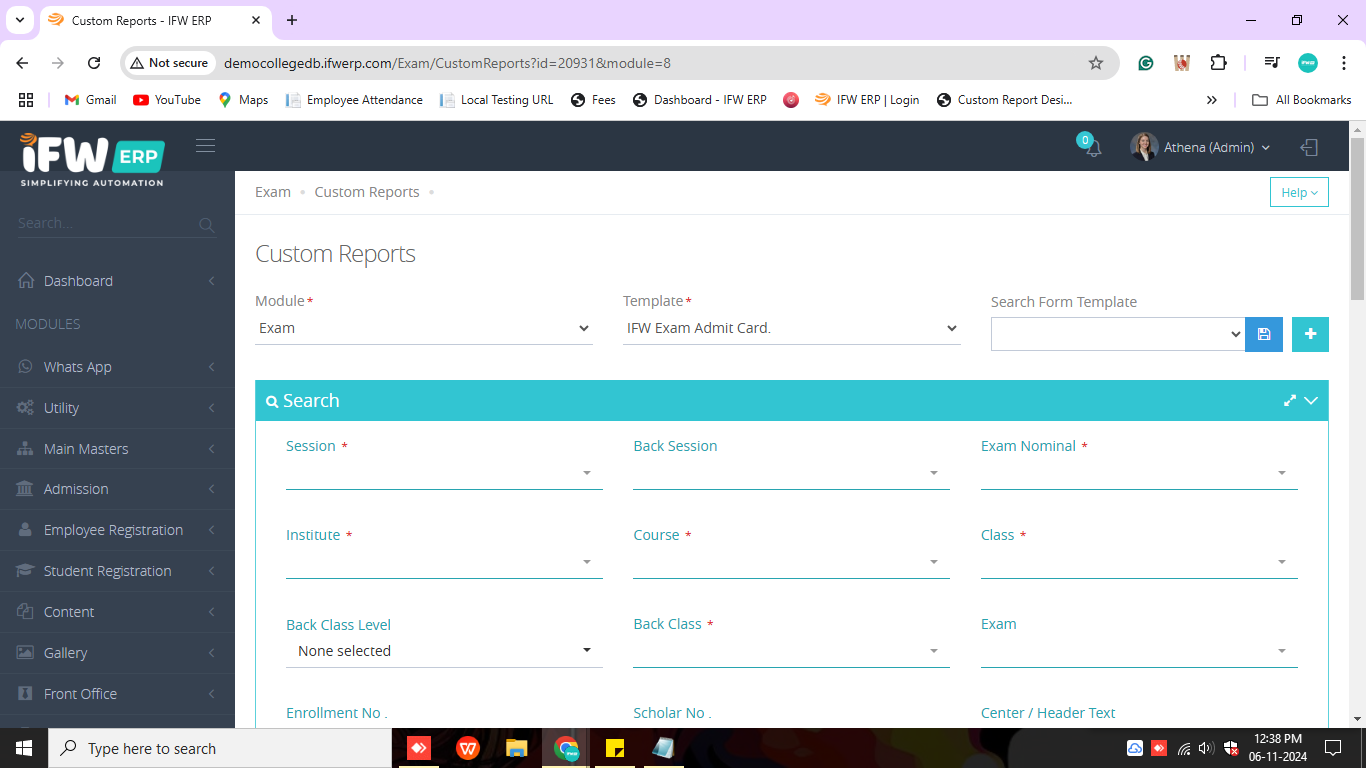Open Dashboard in the sidebar
The width and height of the screenshot is (1366, 768).
click(x=117, y=281)
